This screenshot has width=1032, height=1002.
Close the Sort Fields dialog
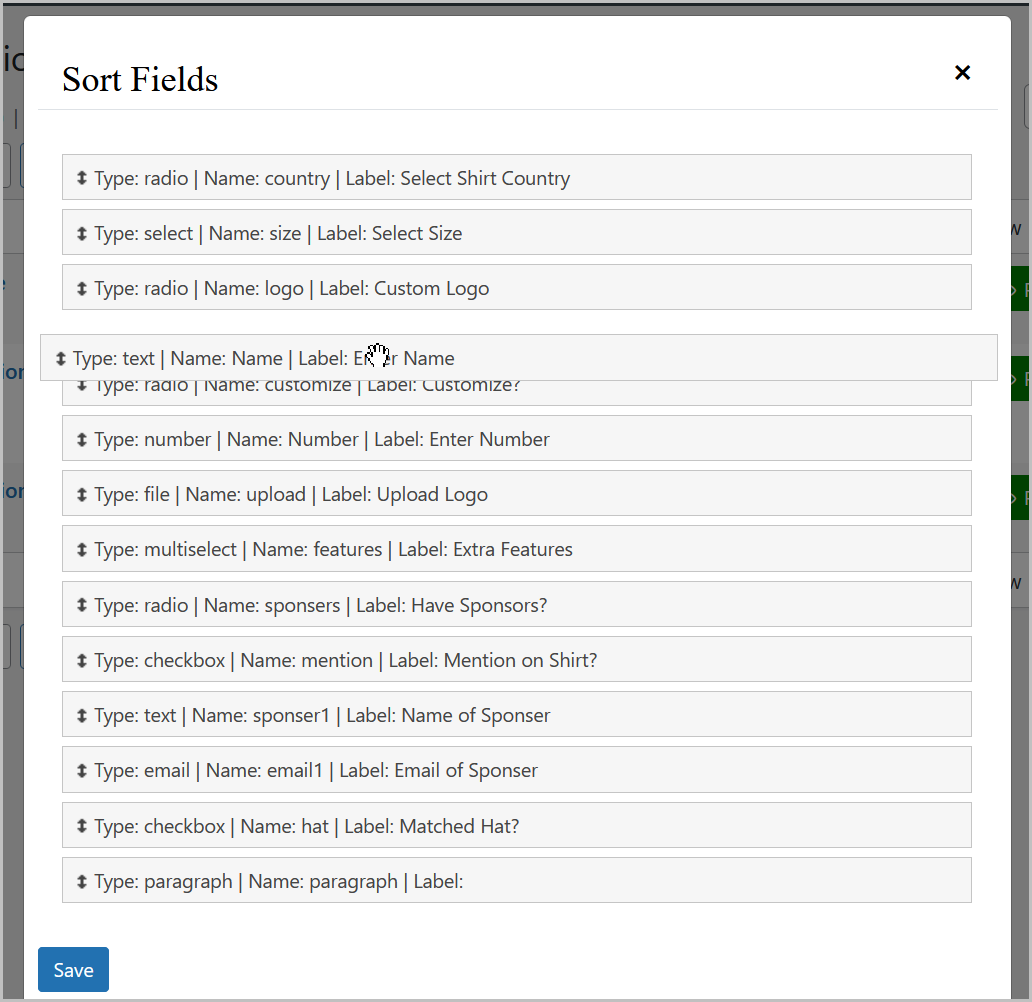pos(962,72)
